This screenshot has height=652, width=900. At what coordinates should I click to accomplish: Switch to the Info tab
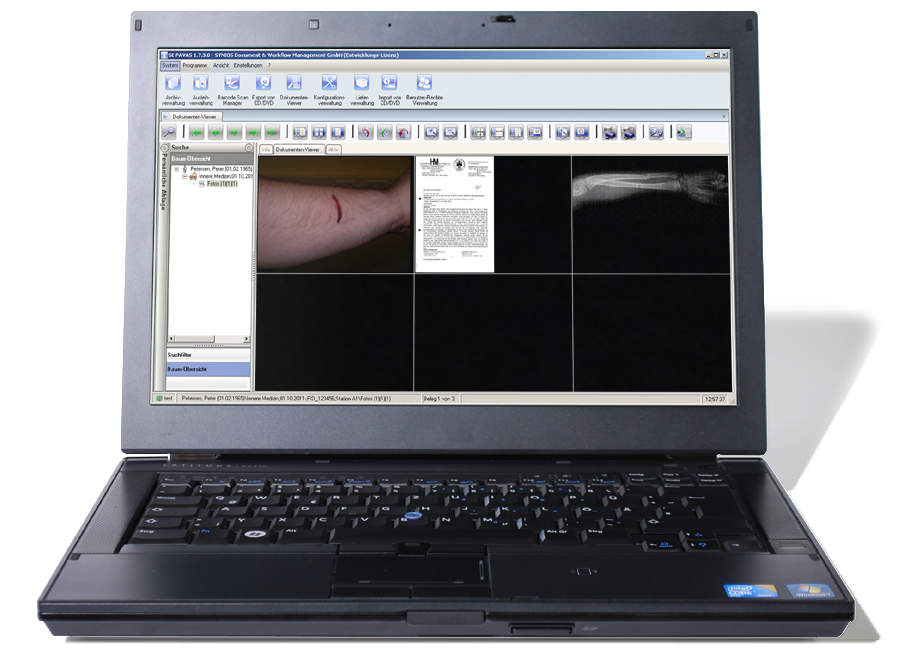pos(266,149)
